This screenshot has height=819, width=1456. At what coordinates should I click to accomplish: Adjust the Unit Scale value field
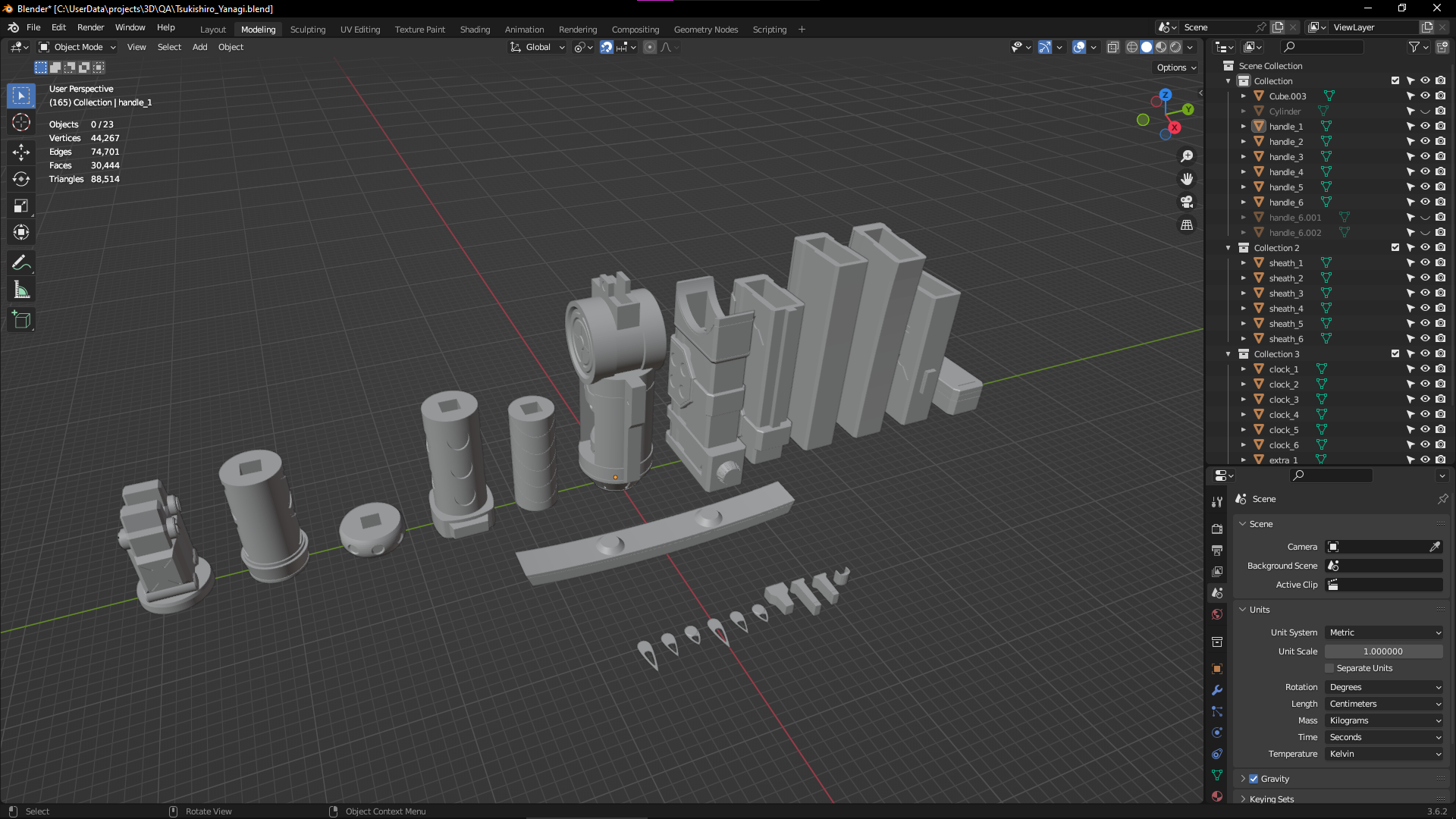point(1382,651)
